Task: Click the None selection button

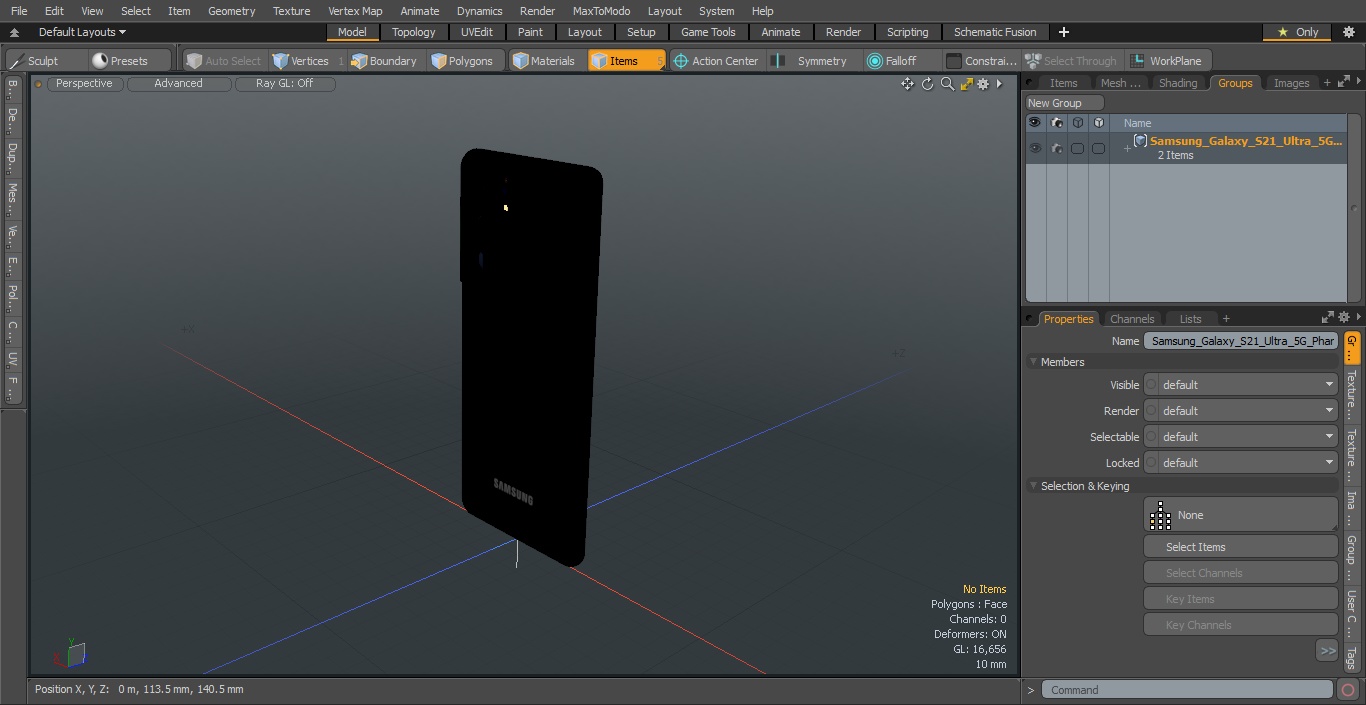Action: click(1241, 515)
